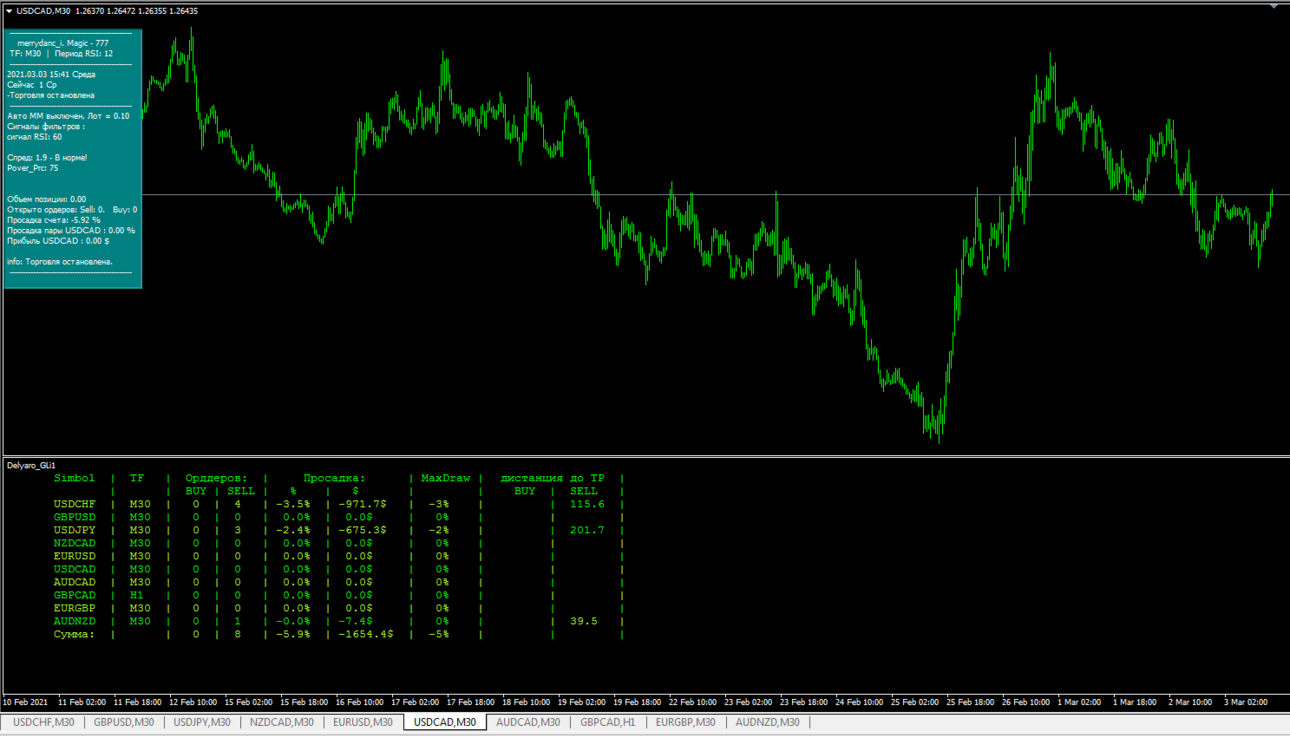The height and width of the screenshot is (738, 1290).
Task: Click 'Авто ММ выключен. Лот = 0.10' line
Action: 68,116
